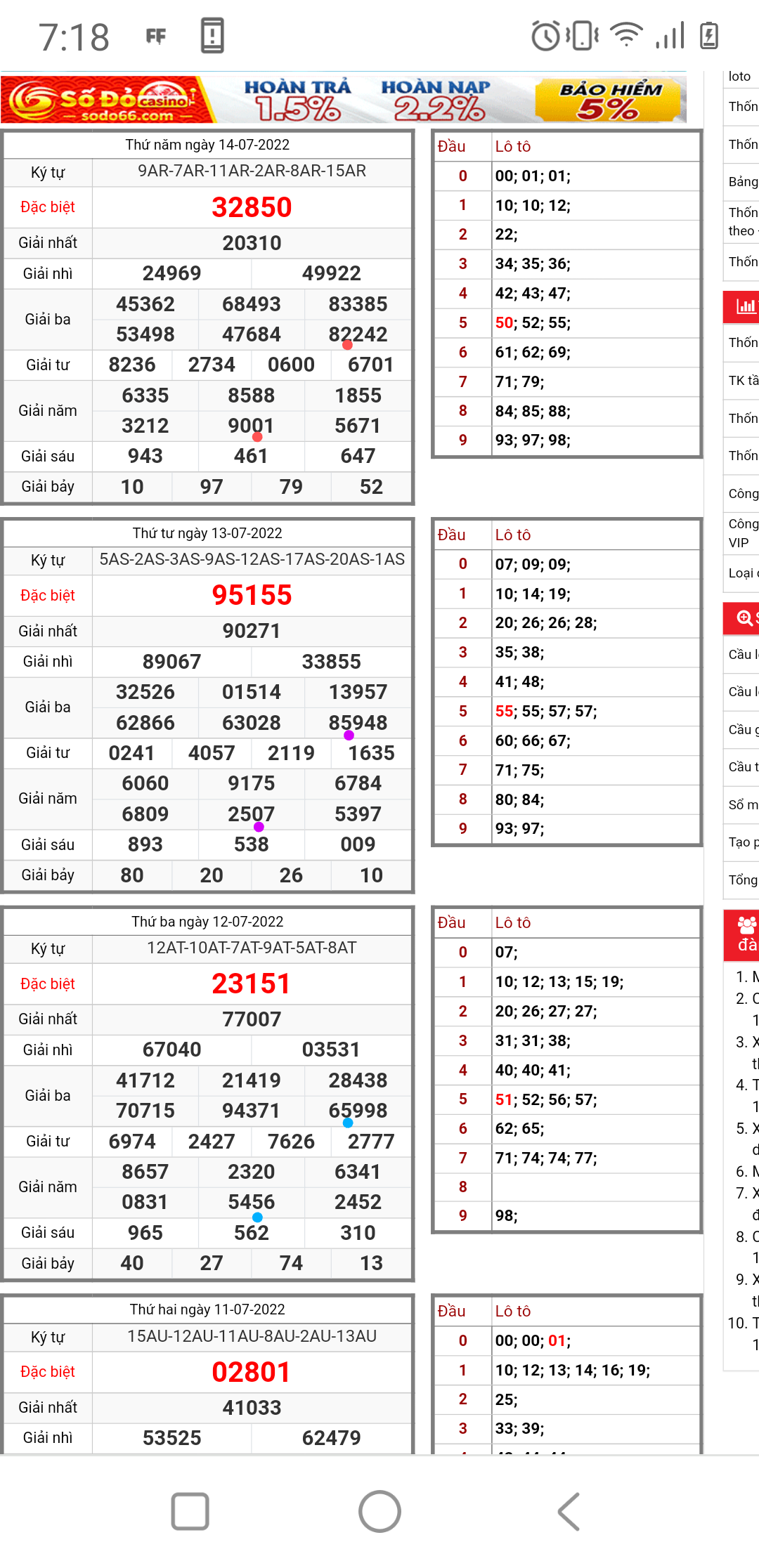Tap the vibrate mode status icon
Image resolution: width=759 pixels, height=1568 pixels.
click(583, 35)
